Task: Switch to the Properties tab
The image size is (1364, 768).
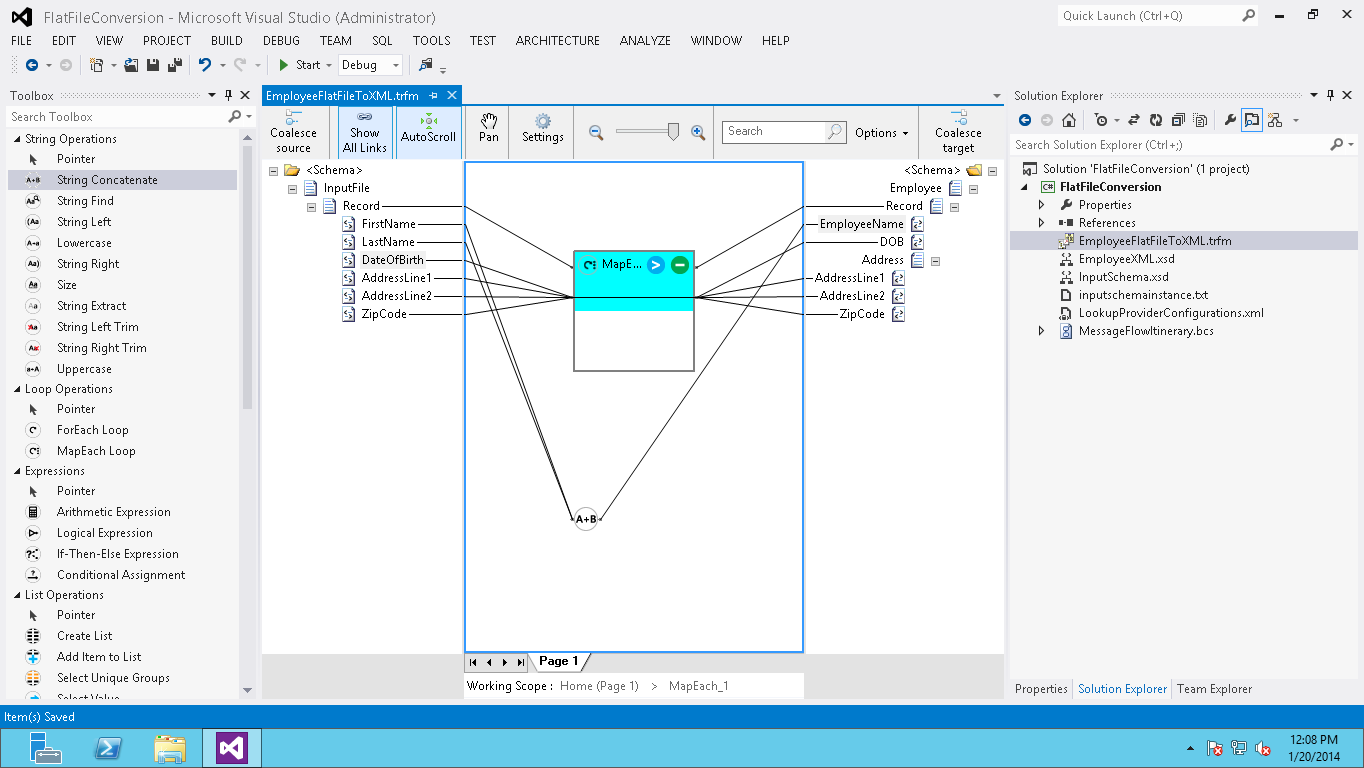Action: tap(1041, 689)
